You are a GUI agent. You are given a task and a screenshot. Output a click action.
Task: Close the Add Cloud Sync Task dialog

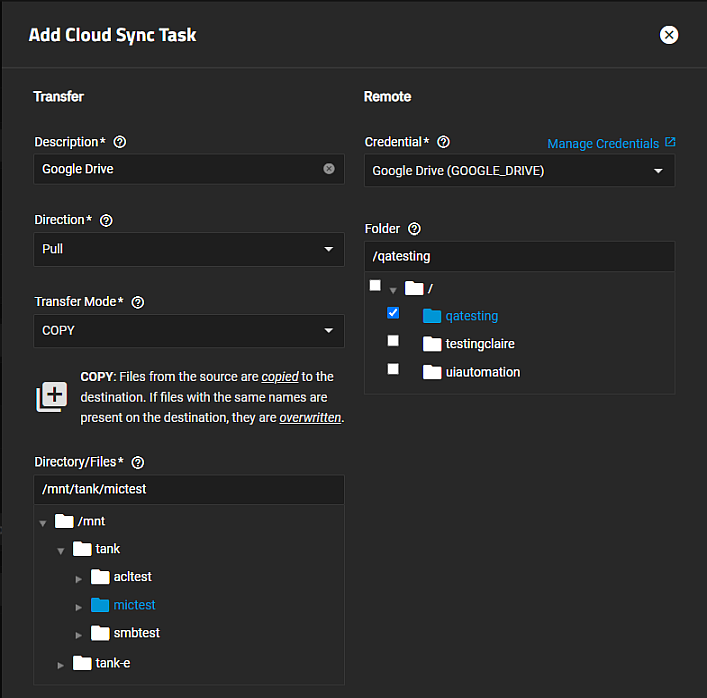click(x=669, y=35)
